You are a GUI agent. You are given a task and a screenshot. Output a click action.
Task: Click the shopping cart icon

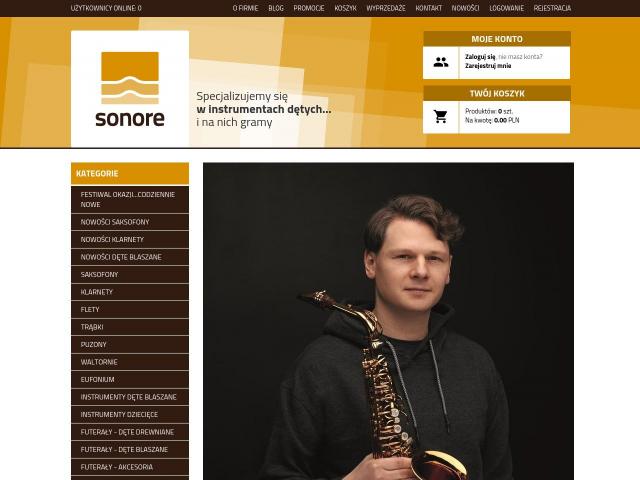pos(441,117)
